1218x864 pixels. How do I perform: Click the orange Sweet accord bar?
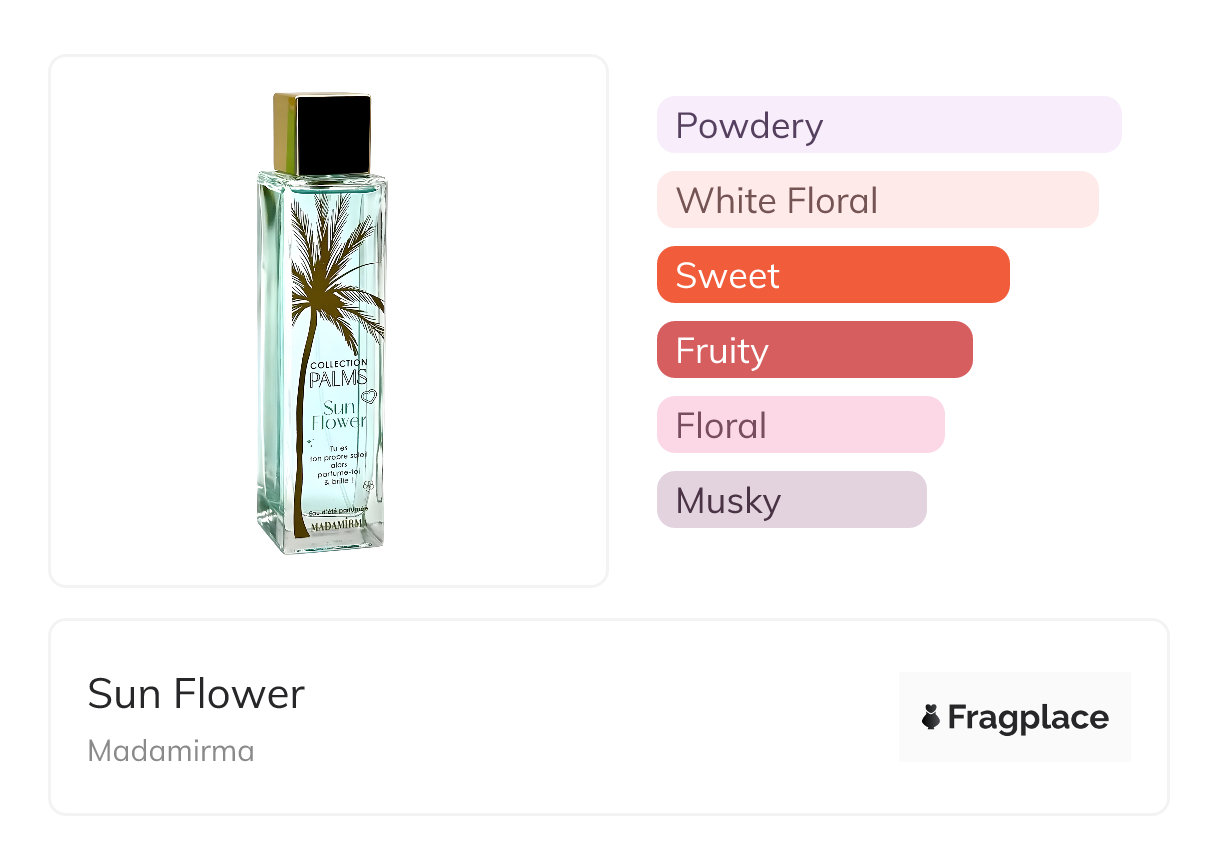(x=832, y=275)
